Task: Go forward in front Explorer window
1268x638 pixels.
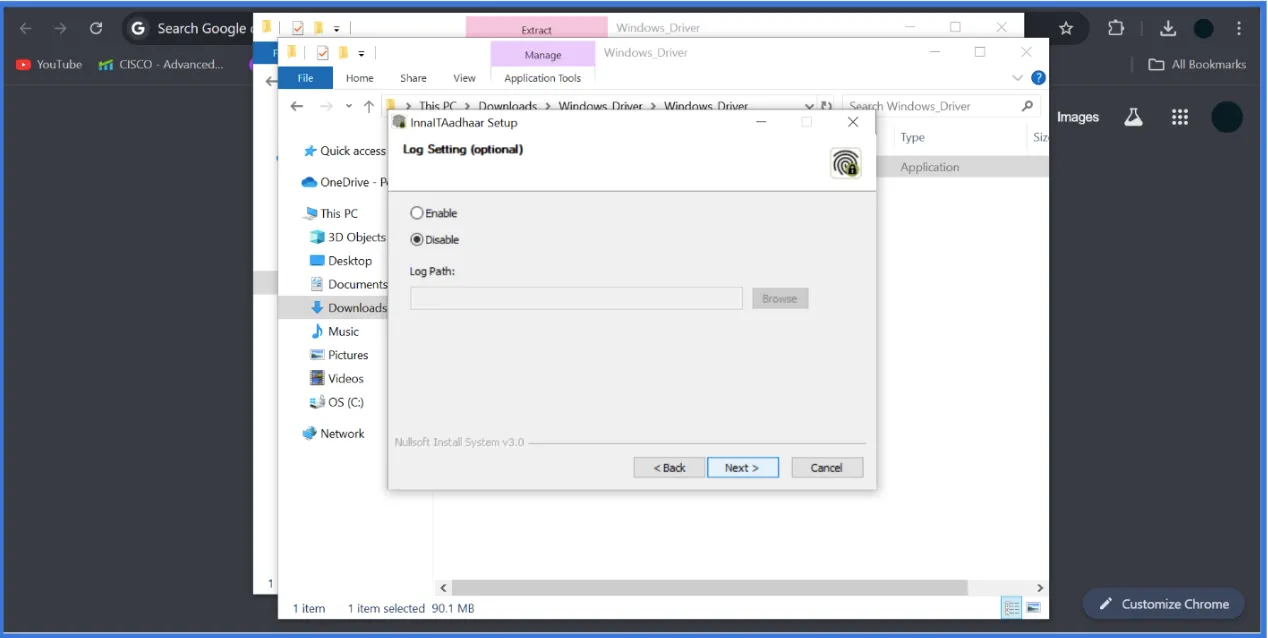Action: (326, 106)
